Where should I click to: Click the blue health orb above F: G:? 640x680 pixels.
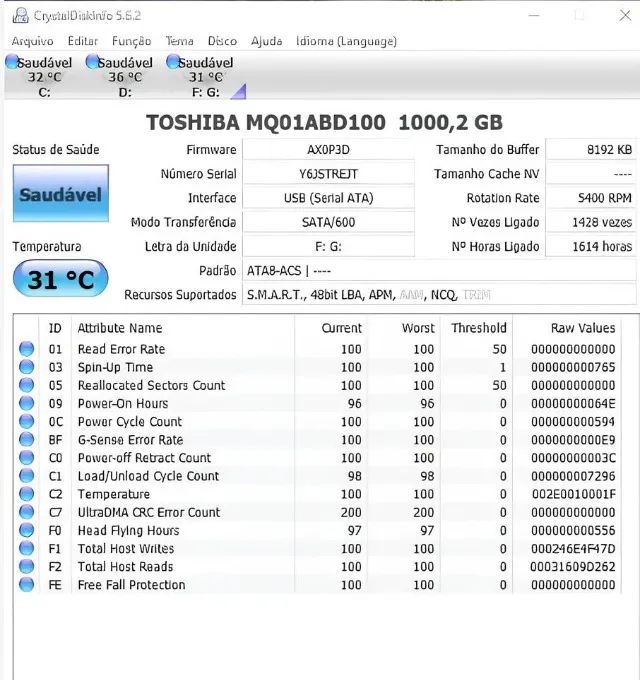[x=173, y=62]
